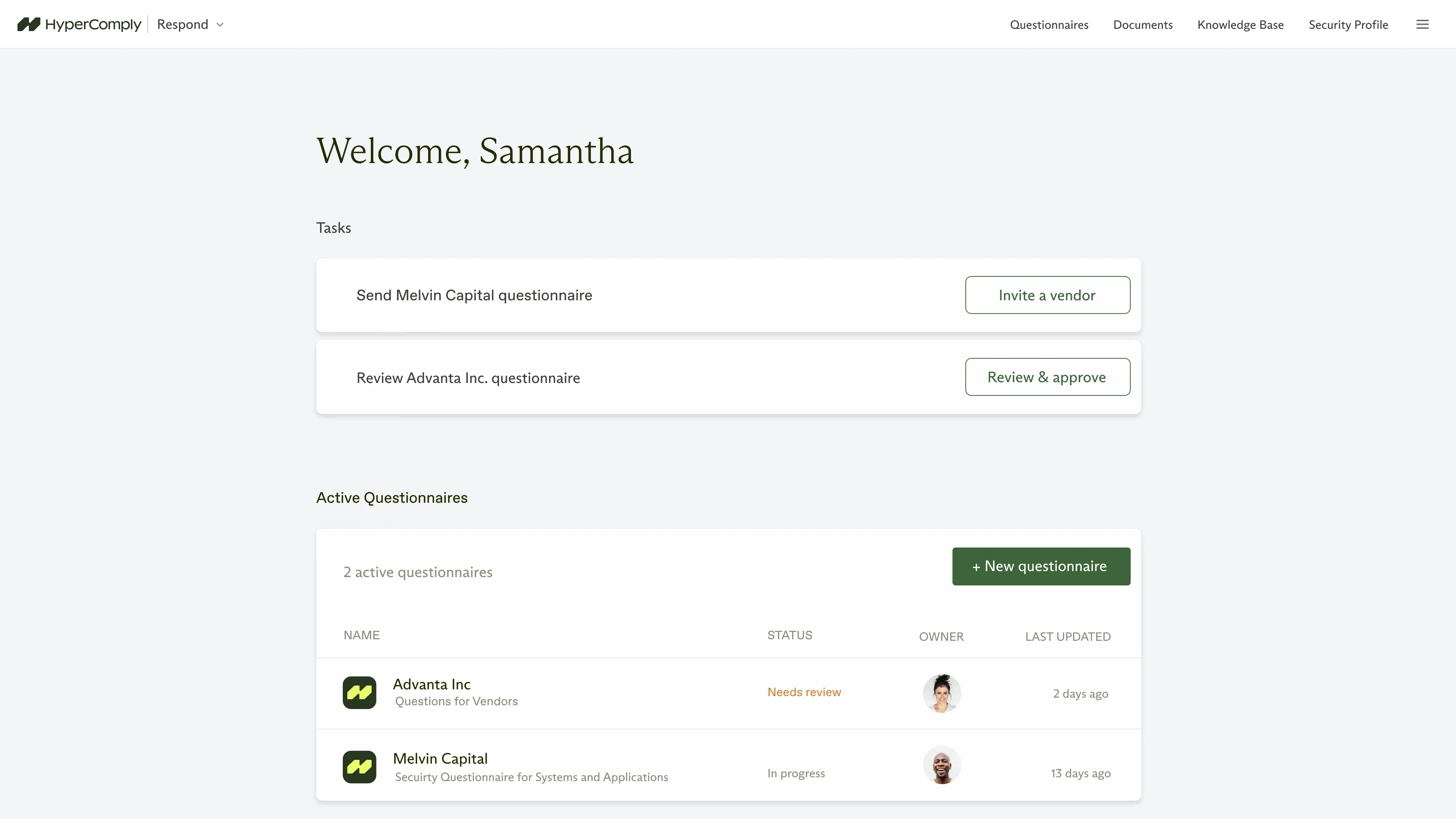
Task: Click the LAST UPDATED column header
Action: [x=1067, y=636]
